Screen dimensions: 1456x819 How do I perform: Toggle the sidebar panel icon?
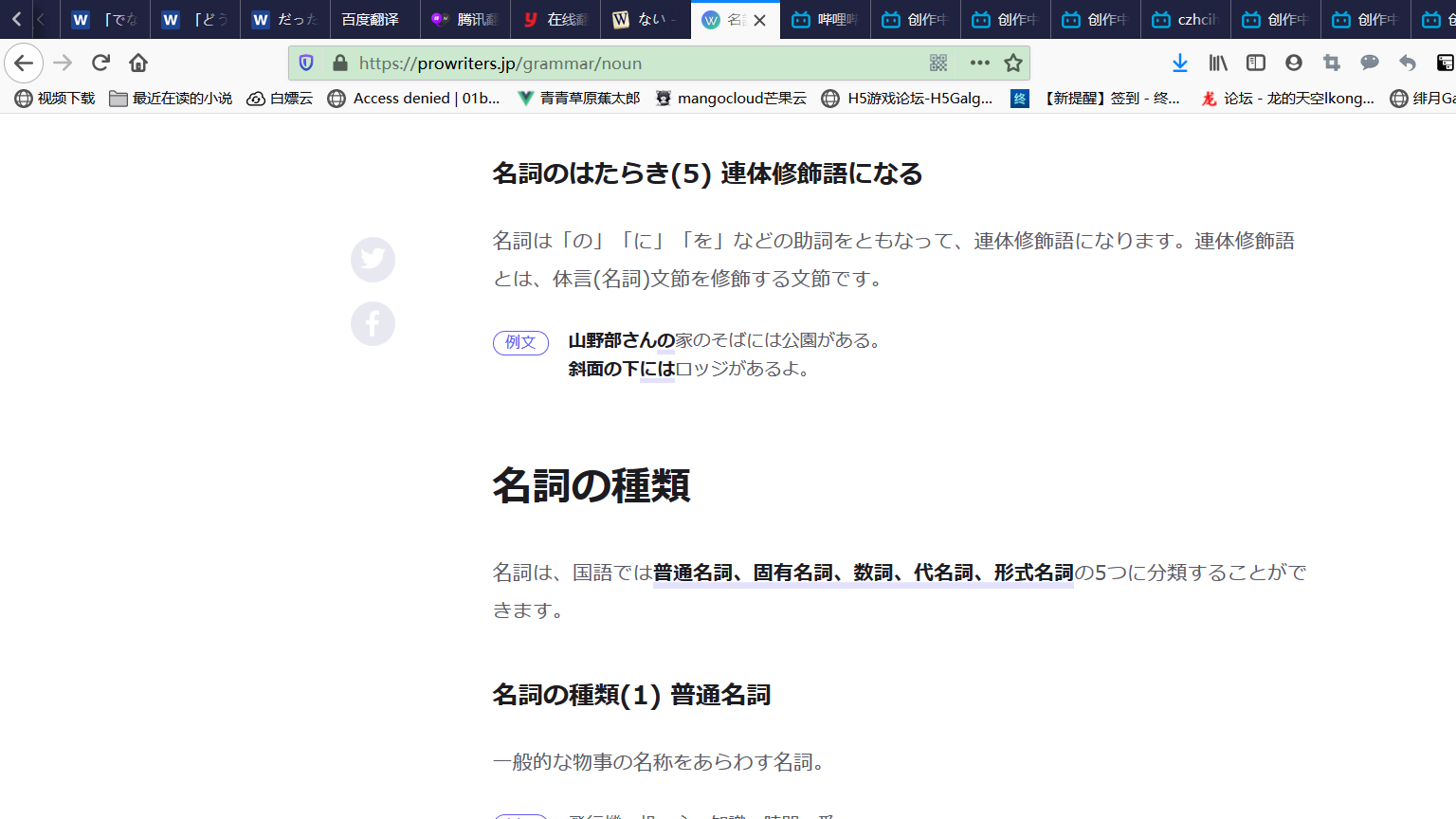(x=1256, y=64)
